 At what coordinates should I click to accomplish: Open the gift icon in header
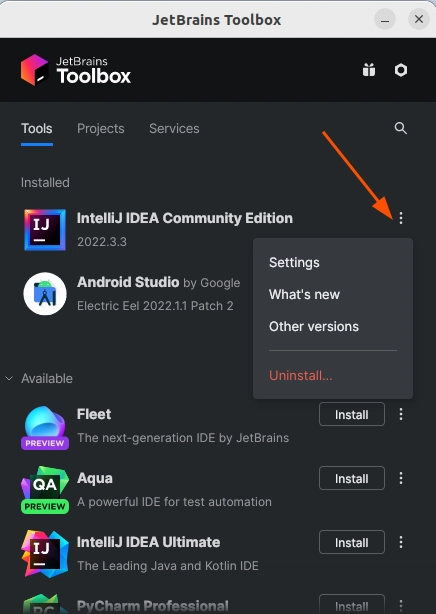coord(369,70)
